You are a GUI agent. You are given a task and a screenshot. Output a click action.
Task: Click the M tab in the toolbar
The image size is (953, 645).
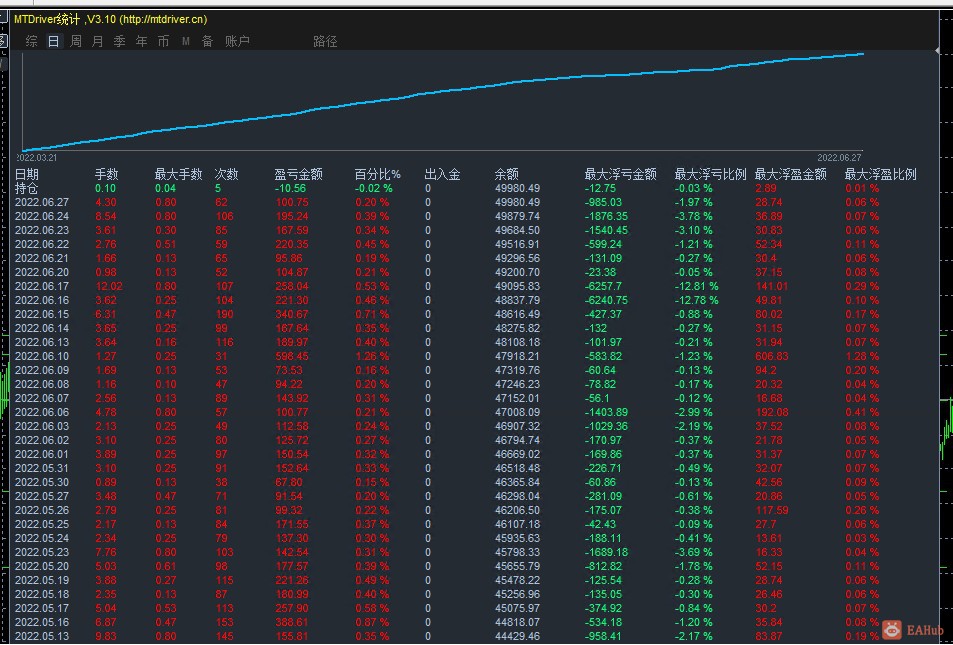tap(185, 41)
